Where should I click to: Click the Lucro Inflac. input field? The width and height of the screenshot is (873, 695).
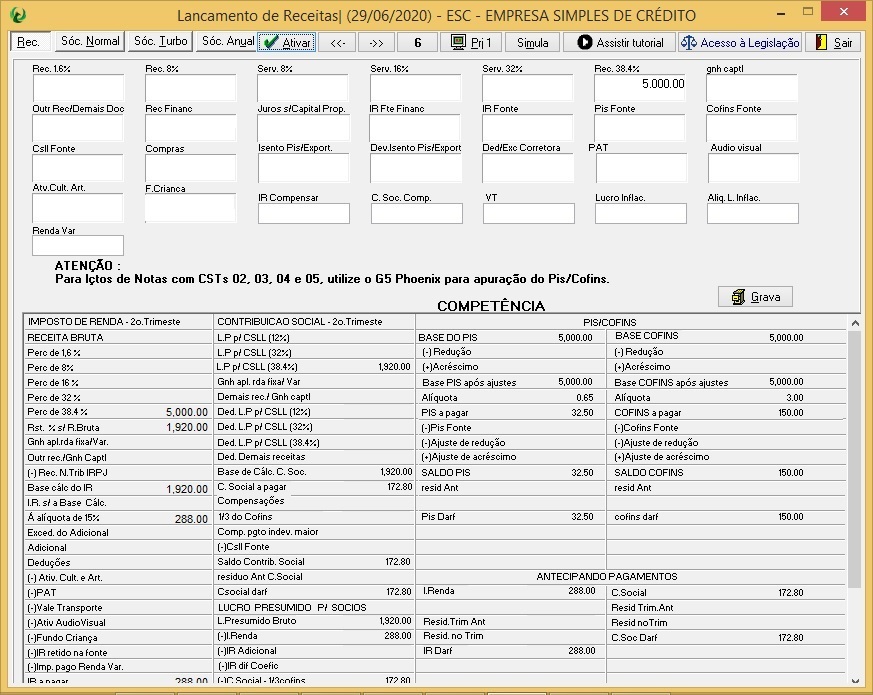(x=641, y=213)
